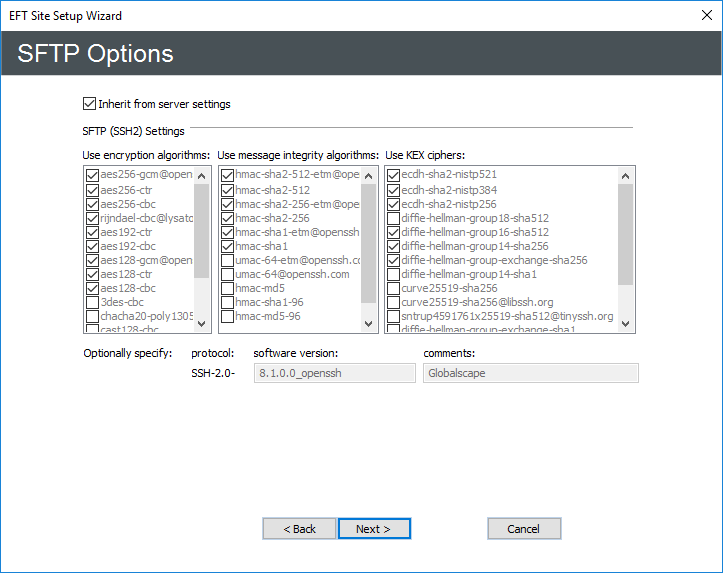Screen dimensions: 723x573
Task: Uncheck Inherit from server settings checkbox
Action: [91, 104]
